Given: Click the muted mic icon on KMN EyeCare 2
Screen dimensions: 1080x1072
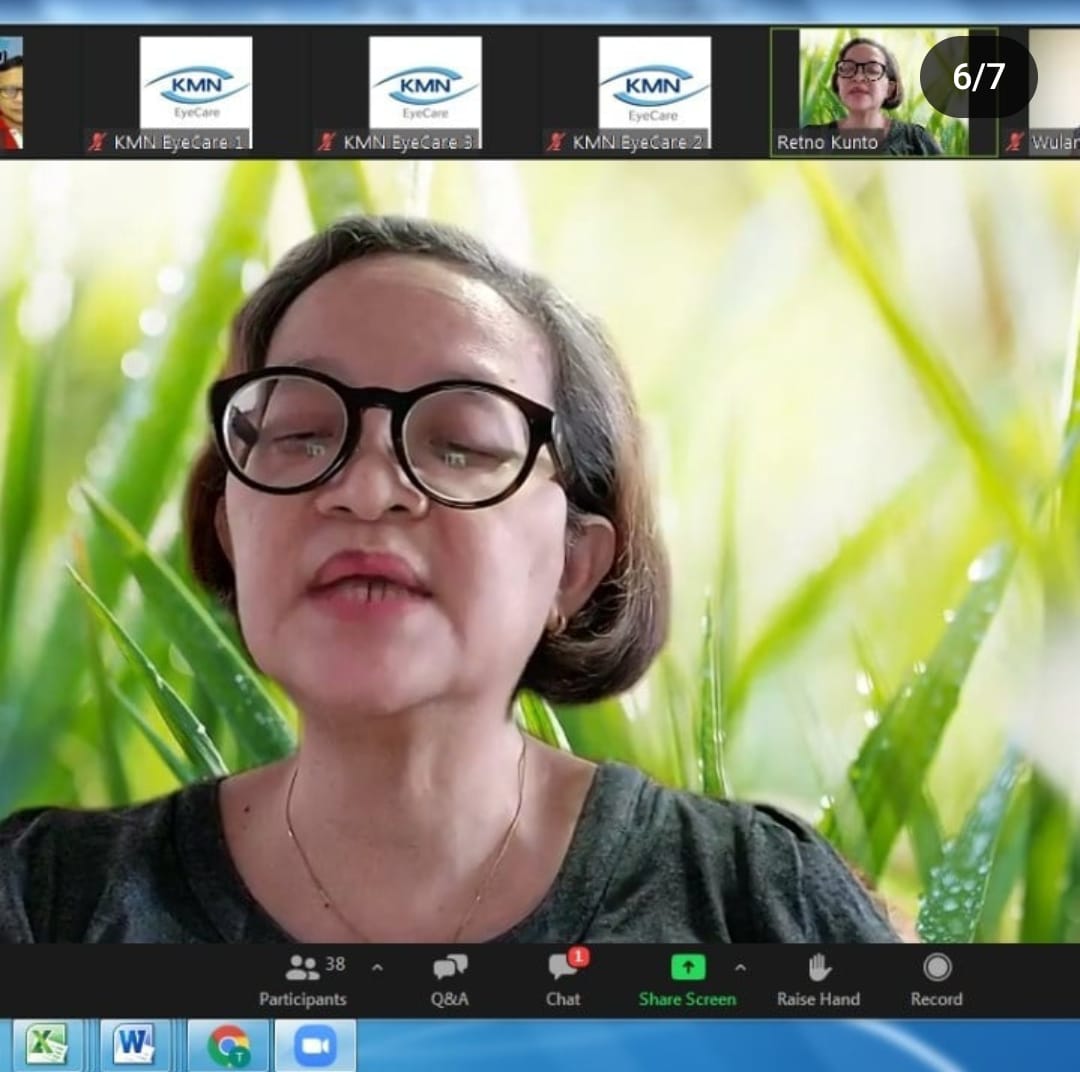Looking at the screenshot, I should point(556,142).
